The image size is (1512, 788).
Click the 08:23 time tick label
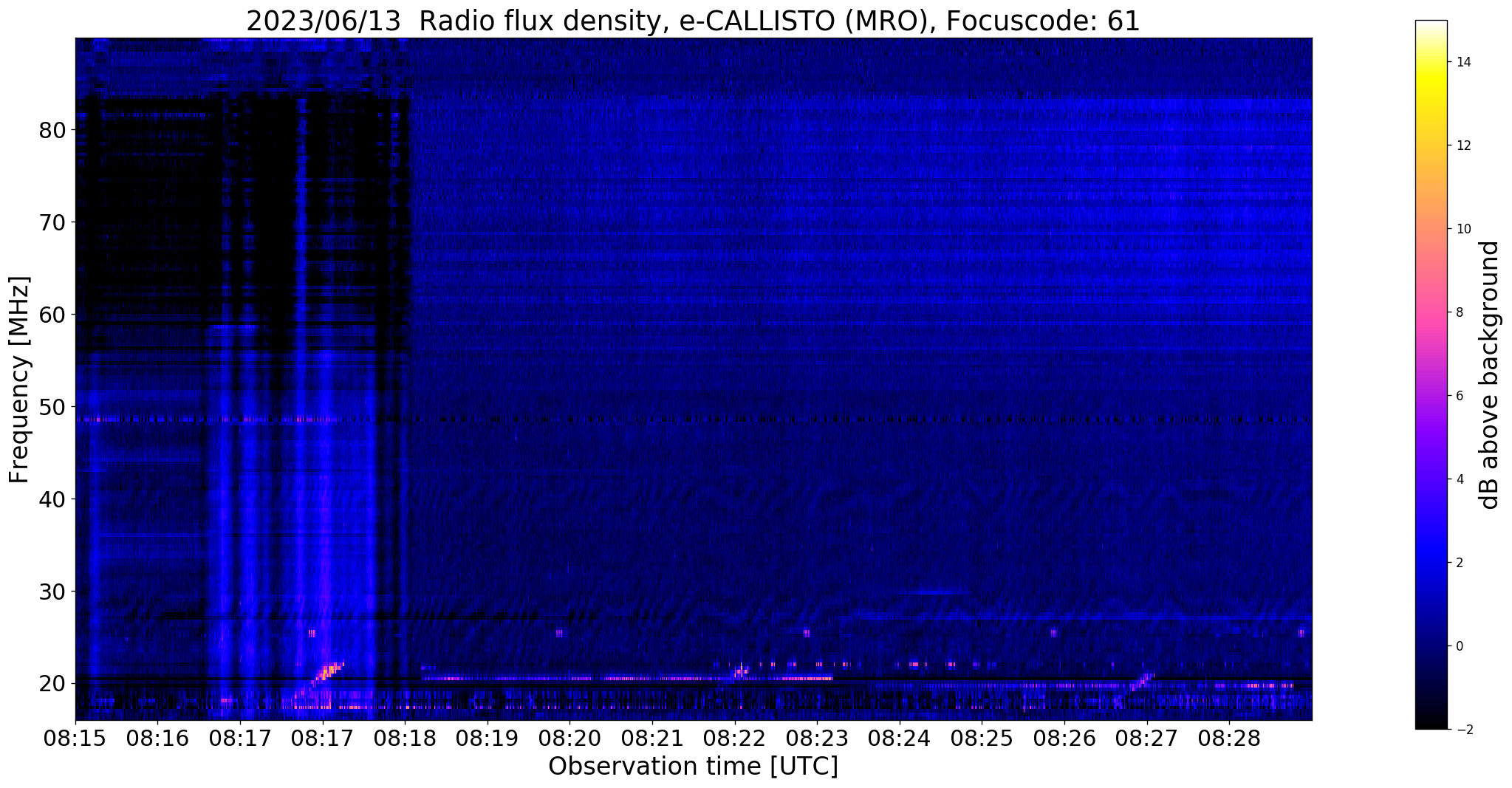[817, 739]
